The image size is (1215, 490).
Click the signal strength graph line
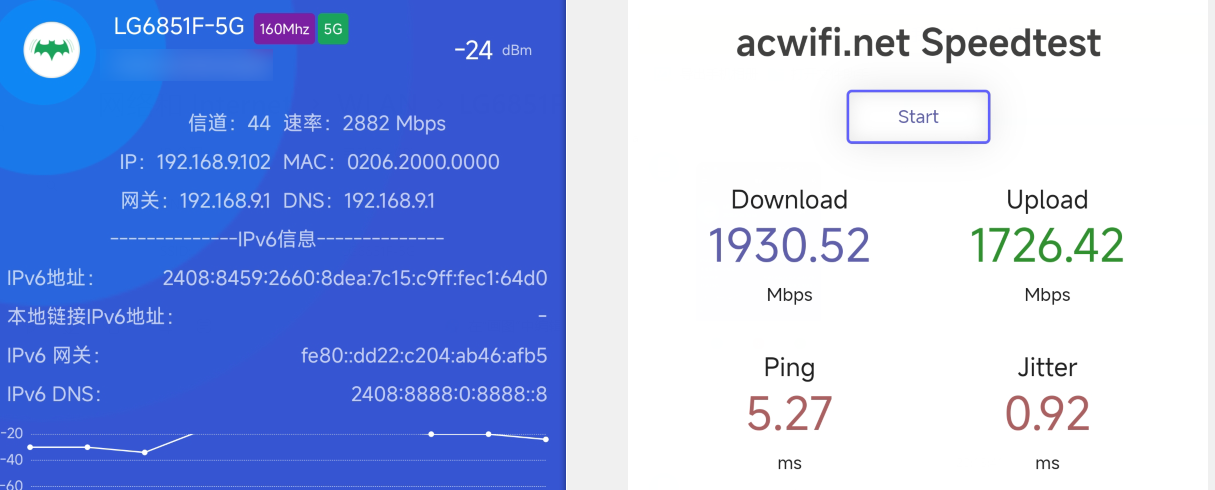point(288,441)
